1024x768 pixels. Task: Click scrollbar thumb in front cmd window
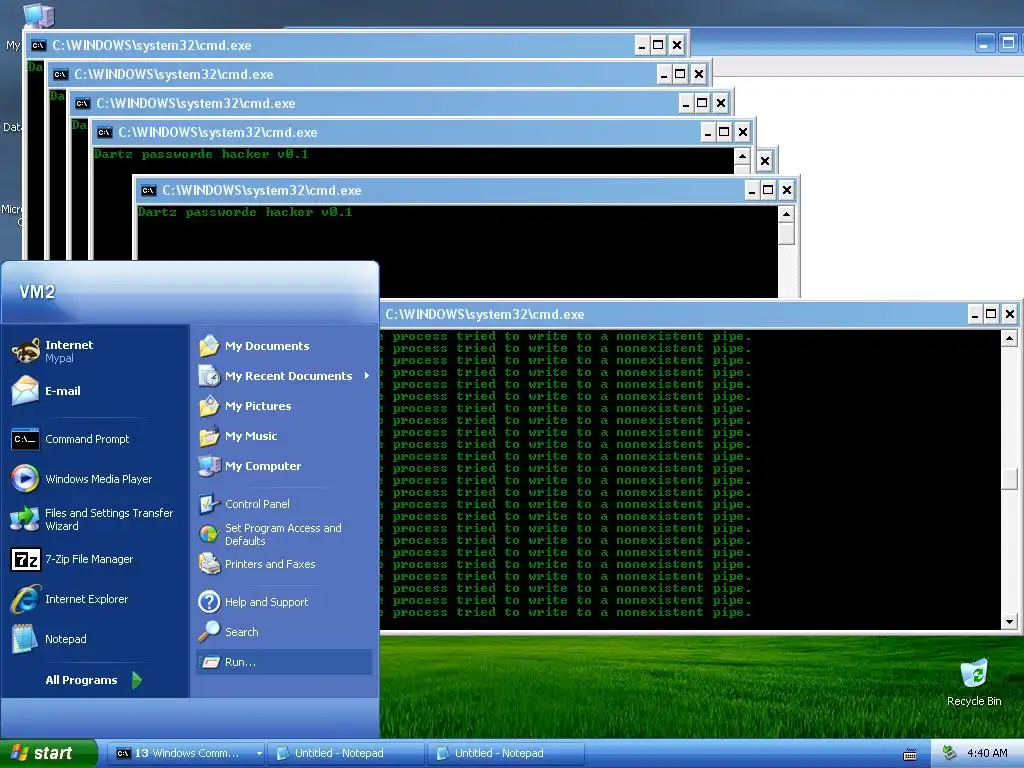click(1010, 479)
